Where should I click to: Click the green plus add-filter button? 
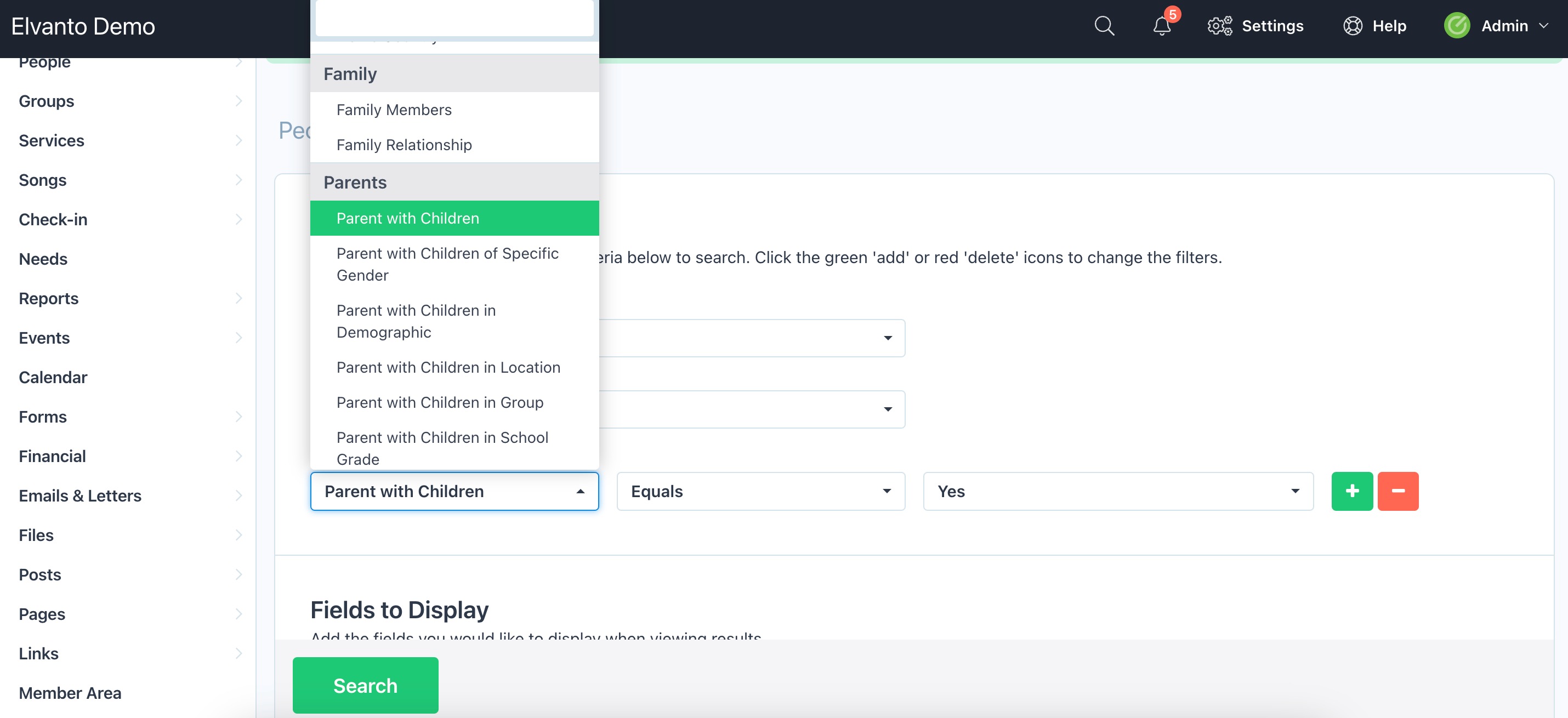(1351, 491)
